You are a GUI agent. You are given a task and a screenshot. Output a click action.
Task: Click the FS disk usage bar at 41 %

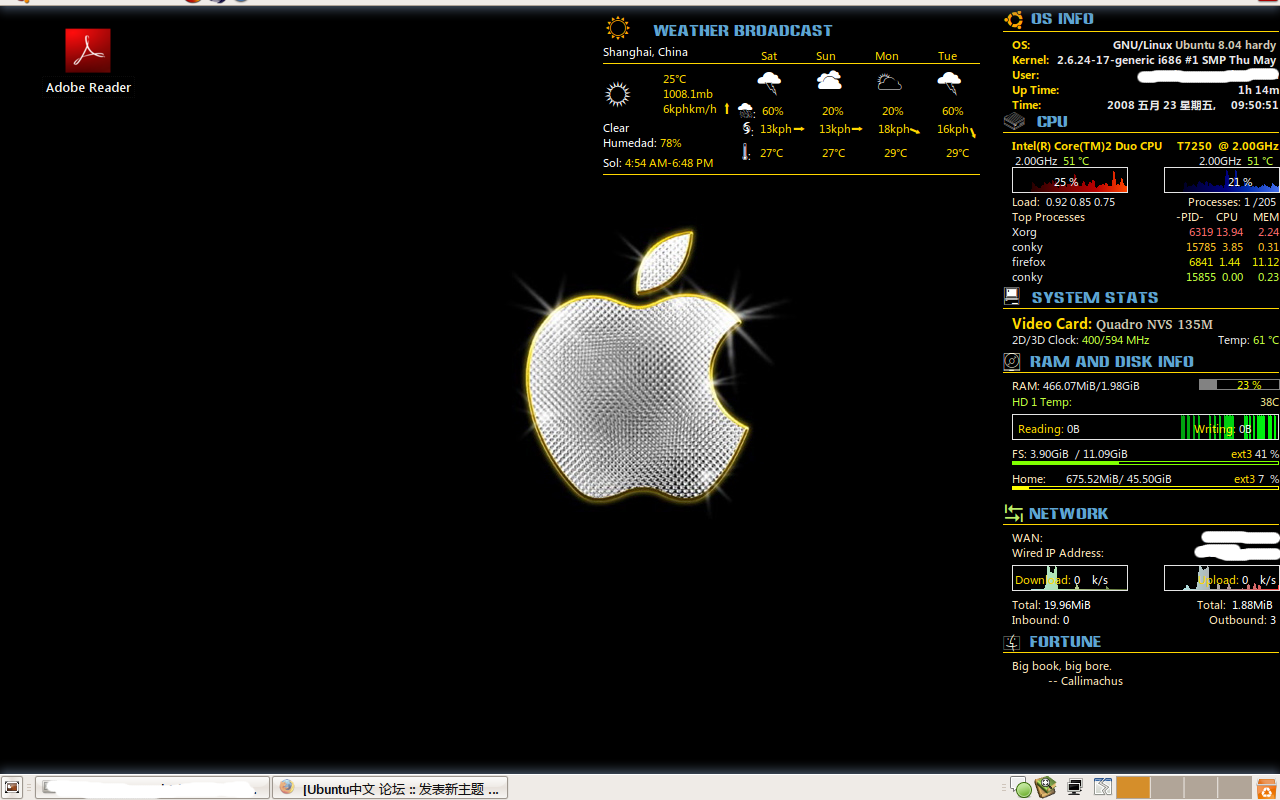1145,463
